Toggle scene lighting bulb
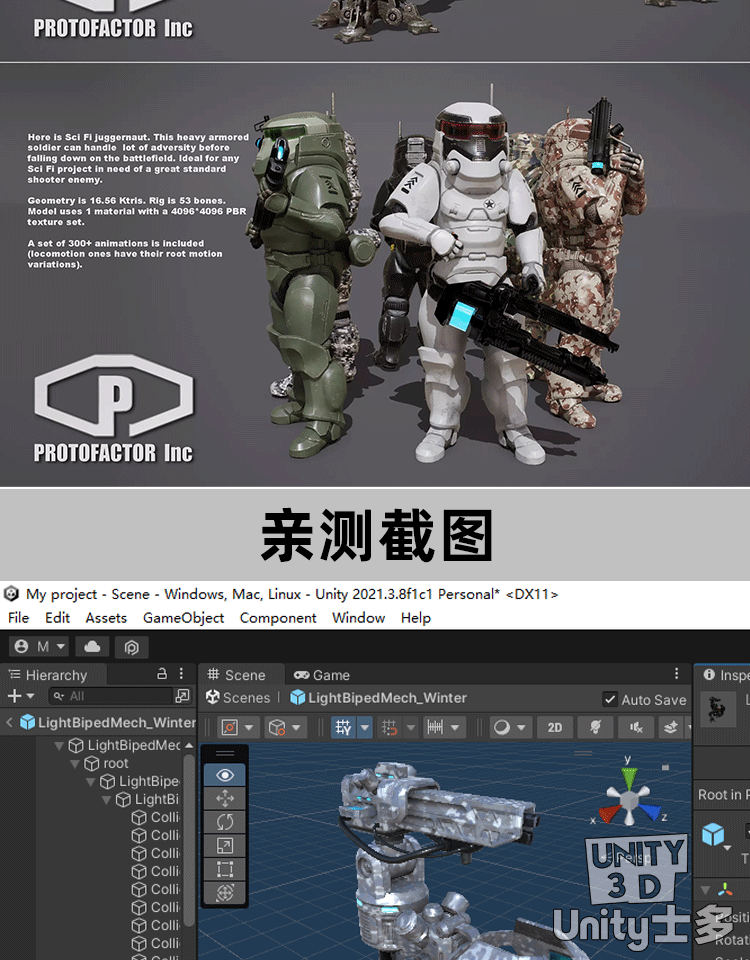This screenshot has height=960, width=750. (595, 727)
